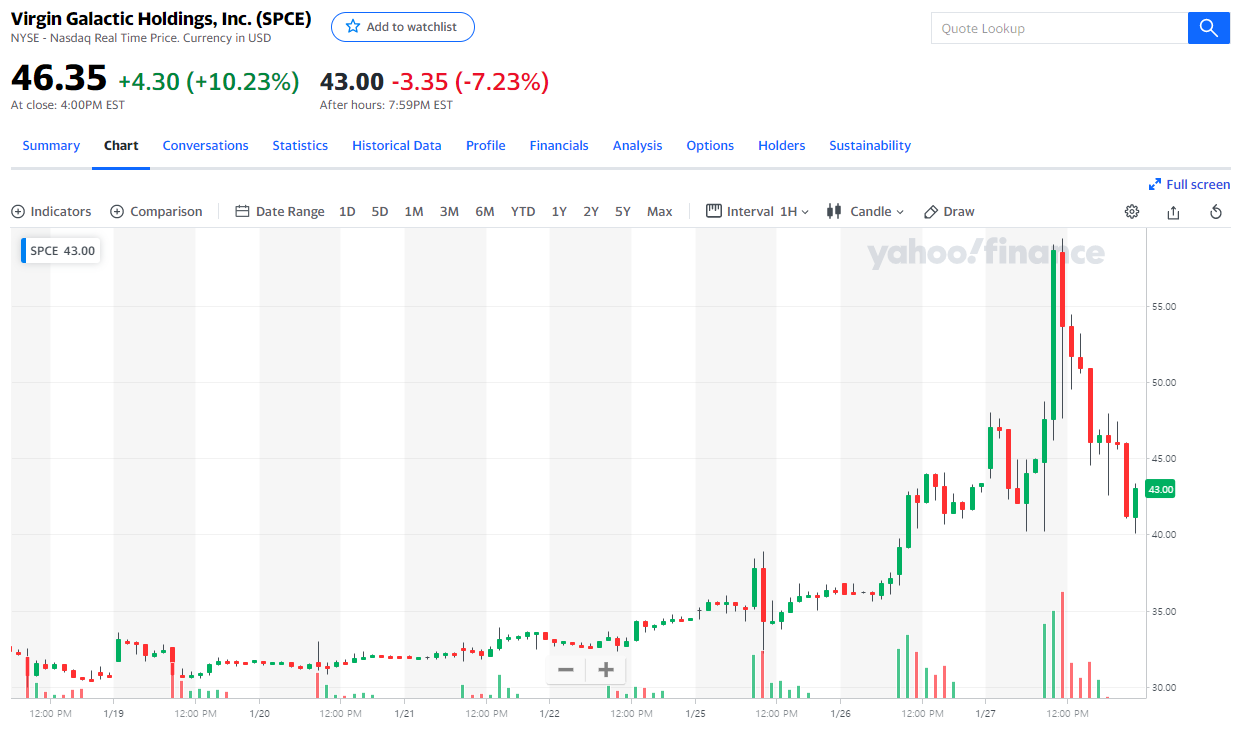Select the 1D range
The image size is (1241, 734).
pyautogui.click(x=347, y=212)
